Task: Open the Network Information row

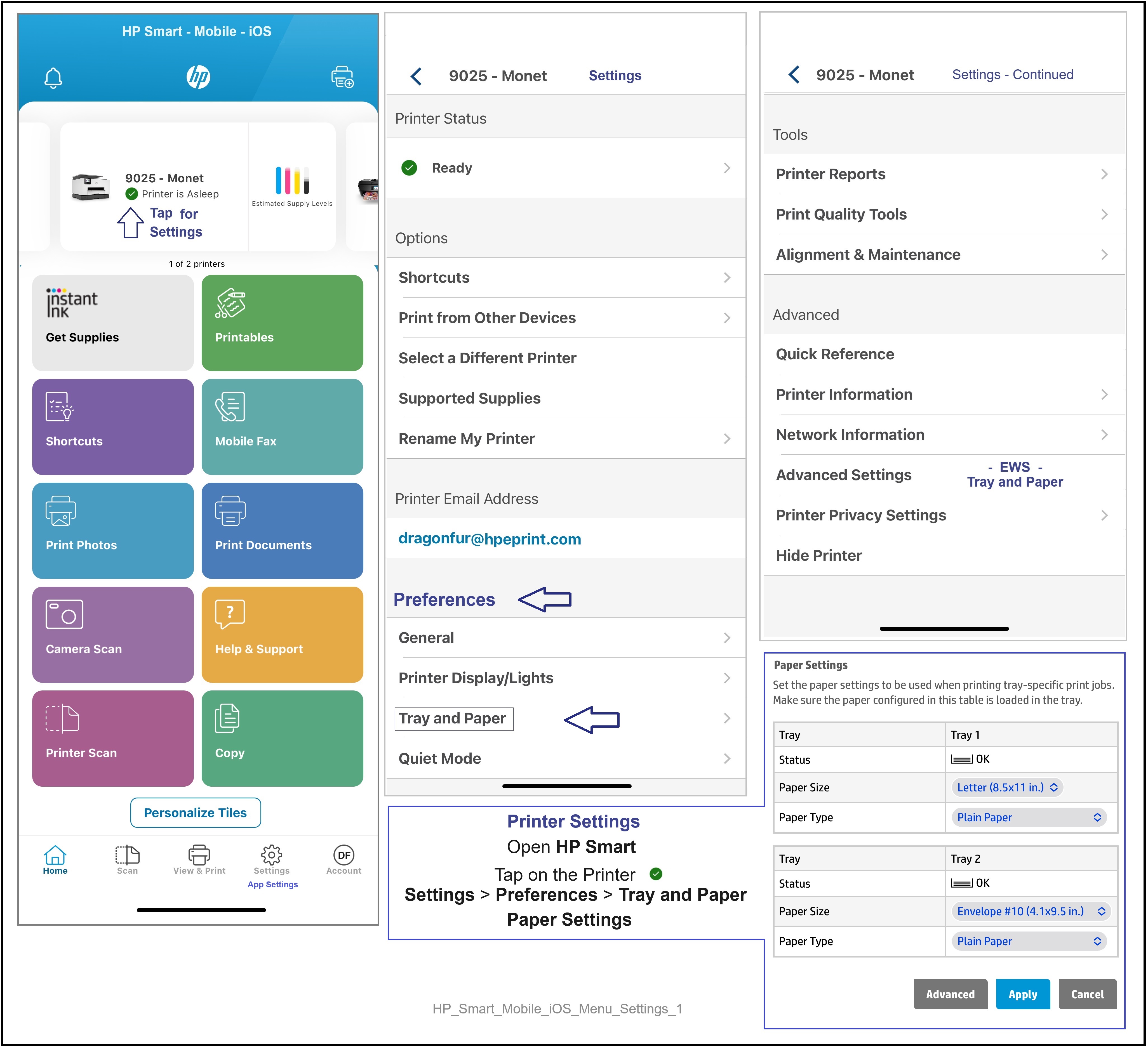Action: tap(945, 435)
